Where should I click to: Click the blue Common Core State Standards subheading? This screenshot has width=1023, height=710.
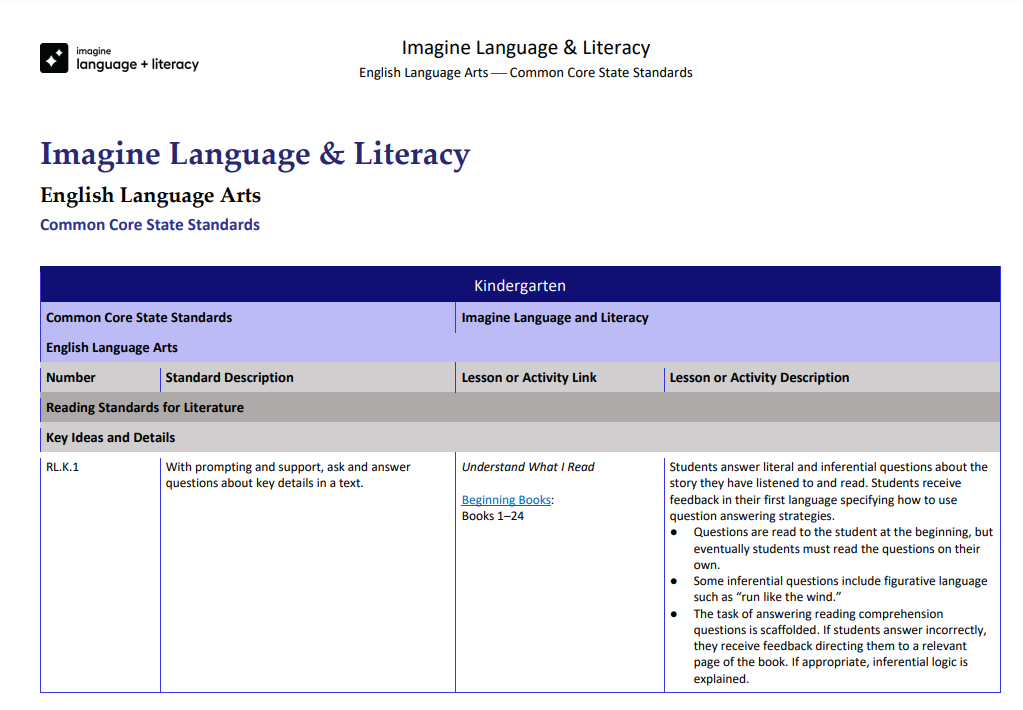(x=149, y=225)
